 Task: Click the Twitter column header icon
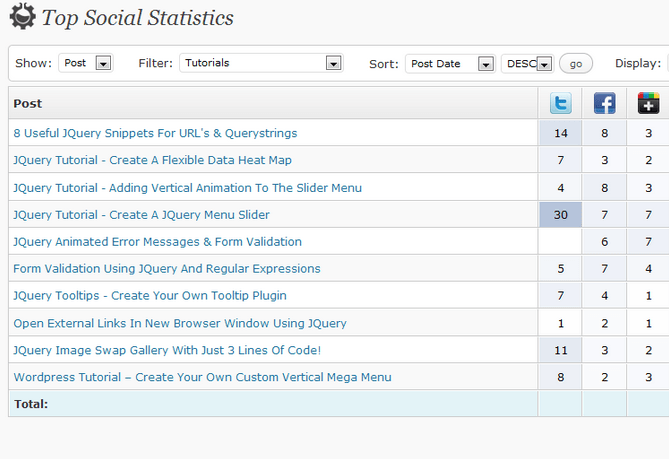pos(561,103)
